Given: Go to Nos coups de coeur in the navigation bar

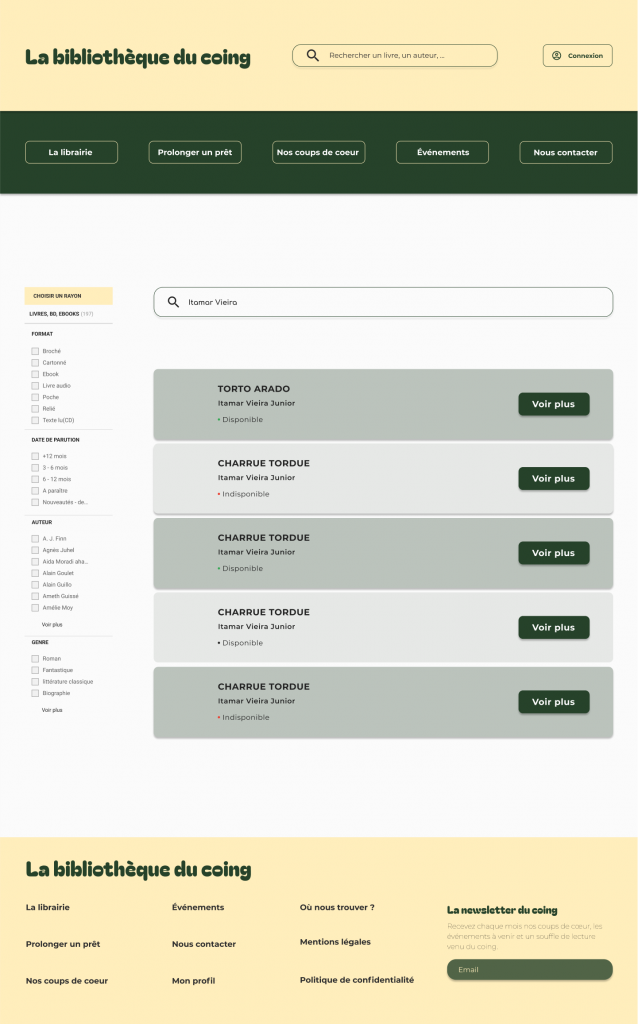Looking at the screenshot, I should pyautogui.click(x=318, y=152).
